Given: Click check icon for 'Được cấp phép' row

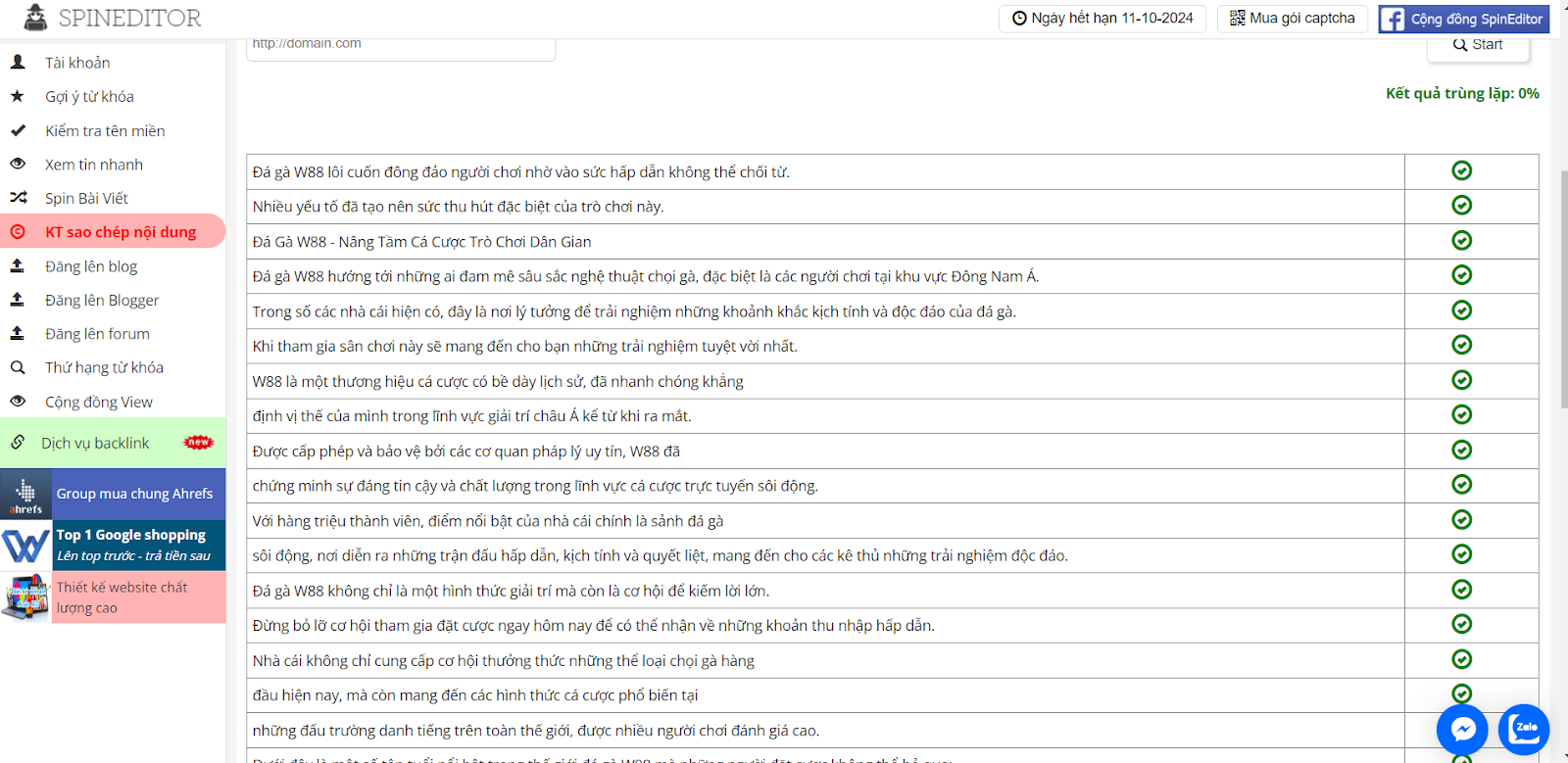Looking at the screenshot, I should 1461,450.
